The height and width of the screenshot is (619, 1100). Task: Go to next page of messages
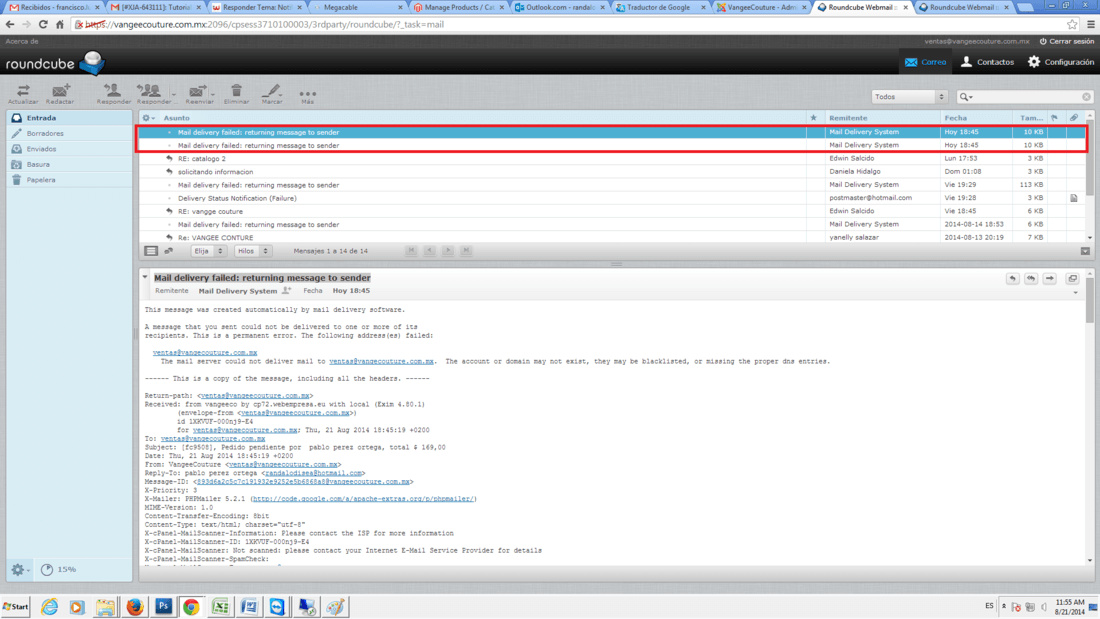pyautogui.click(x=448, y=251)
